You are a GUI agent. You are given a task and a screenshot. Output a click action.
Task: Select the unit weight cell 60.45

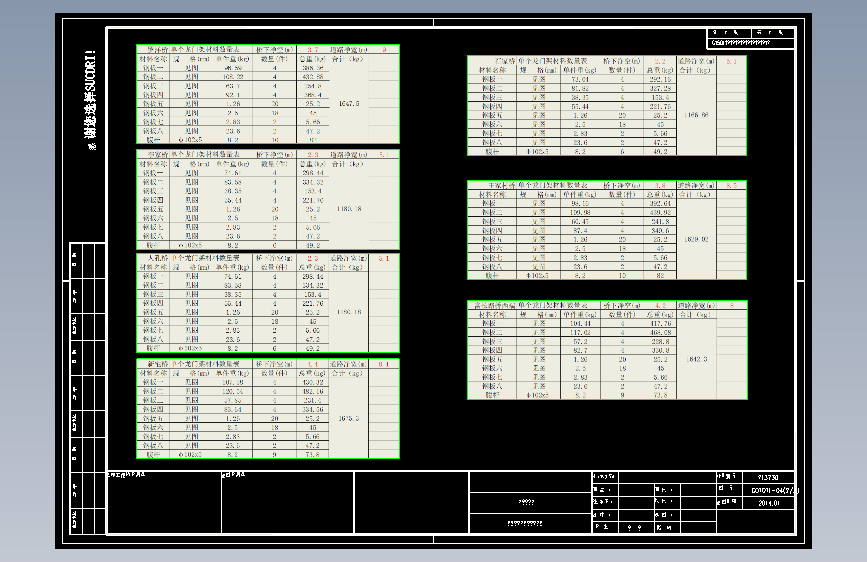(580, 221)
